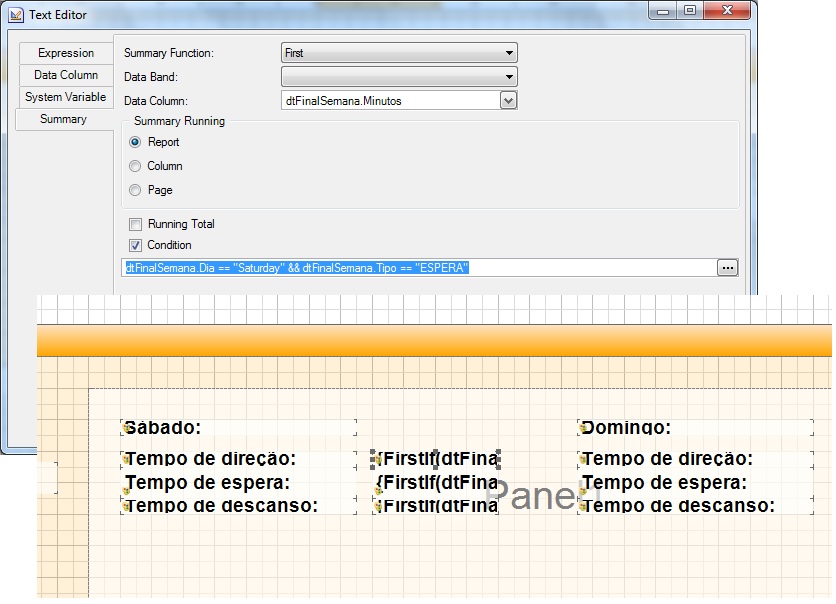
Task: Enable the Running Total checkbox
Action: point(135,224)
